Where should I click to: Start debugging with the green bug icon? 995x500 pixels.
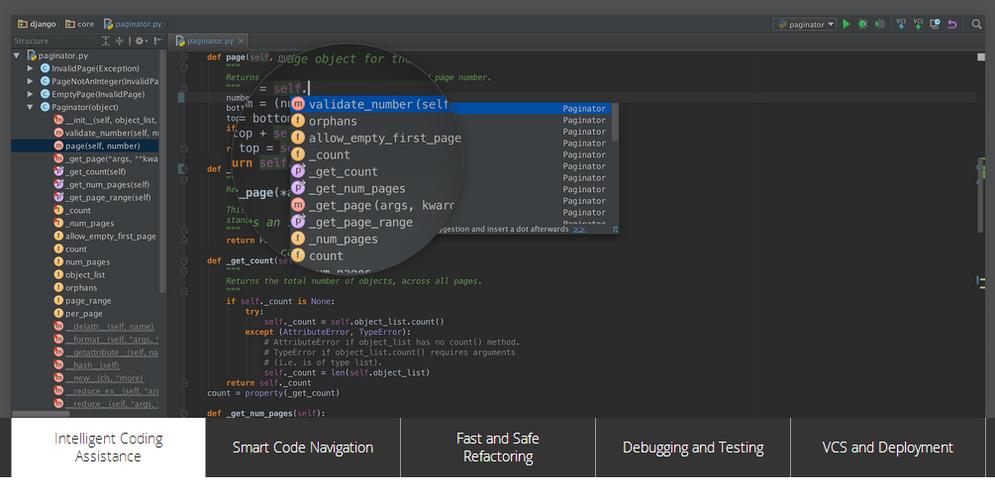tap(862, 24)
